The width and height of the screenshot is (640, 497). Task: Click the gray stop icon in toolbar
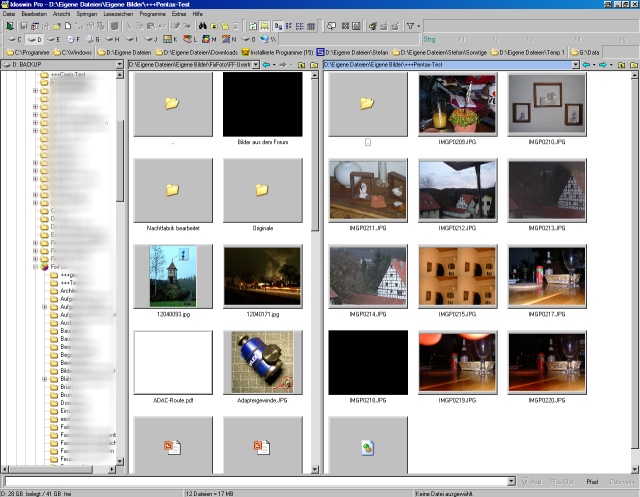[x=115, y=26]
